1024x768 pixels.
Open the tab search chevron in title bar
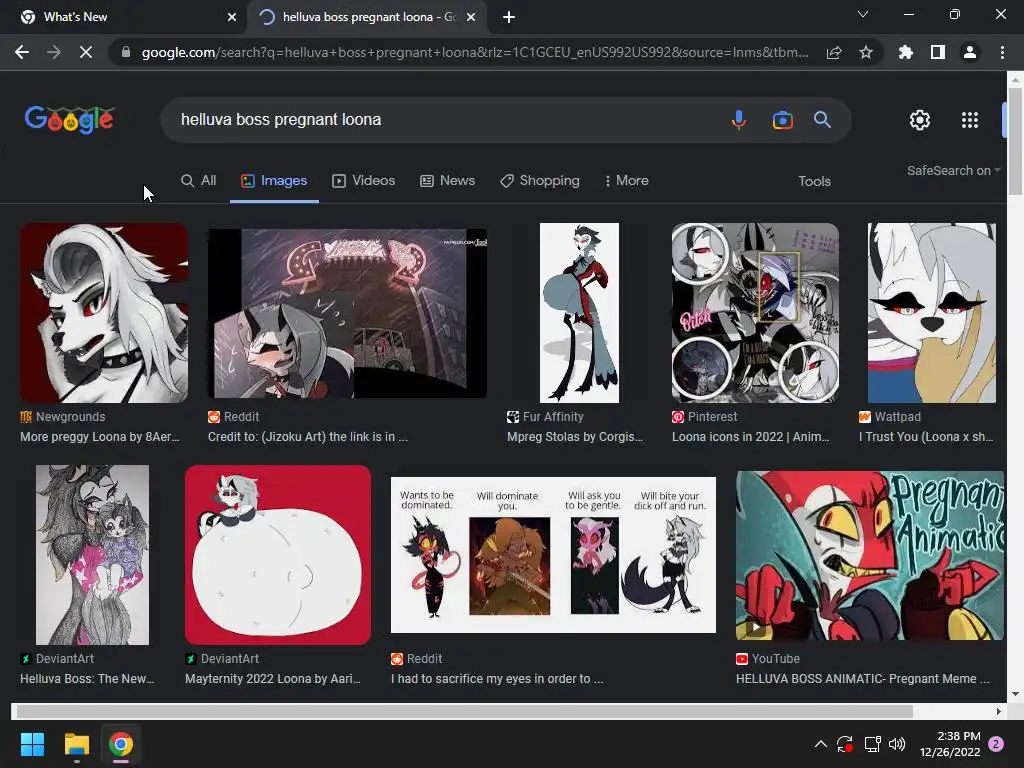[863, 14]
